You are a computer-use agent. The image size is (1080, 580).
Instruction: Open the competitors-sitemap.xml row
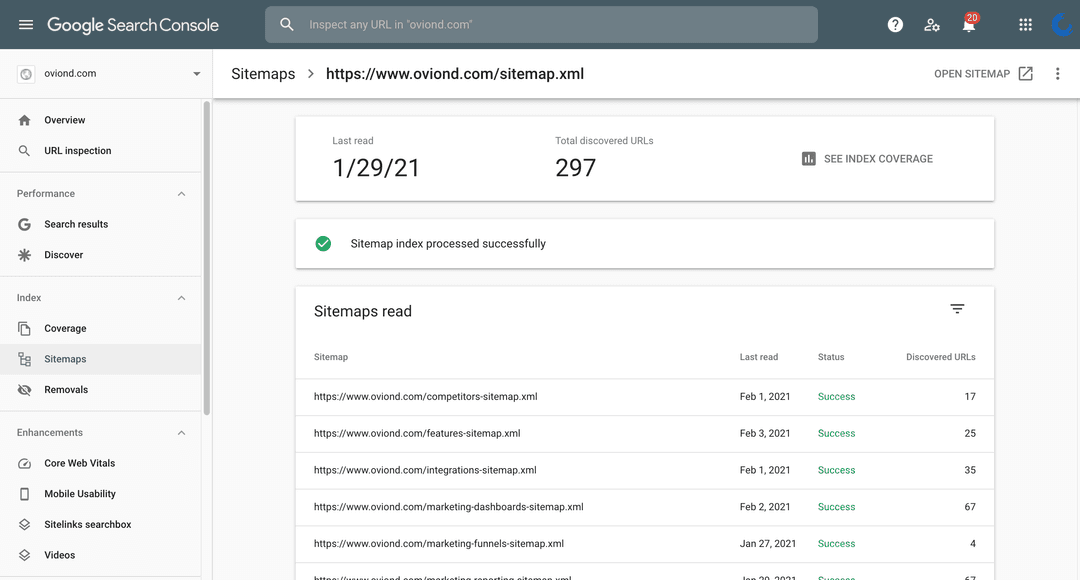tap(645, 397)
